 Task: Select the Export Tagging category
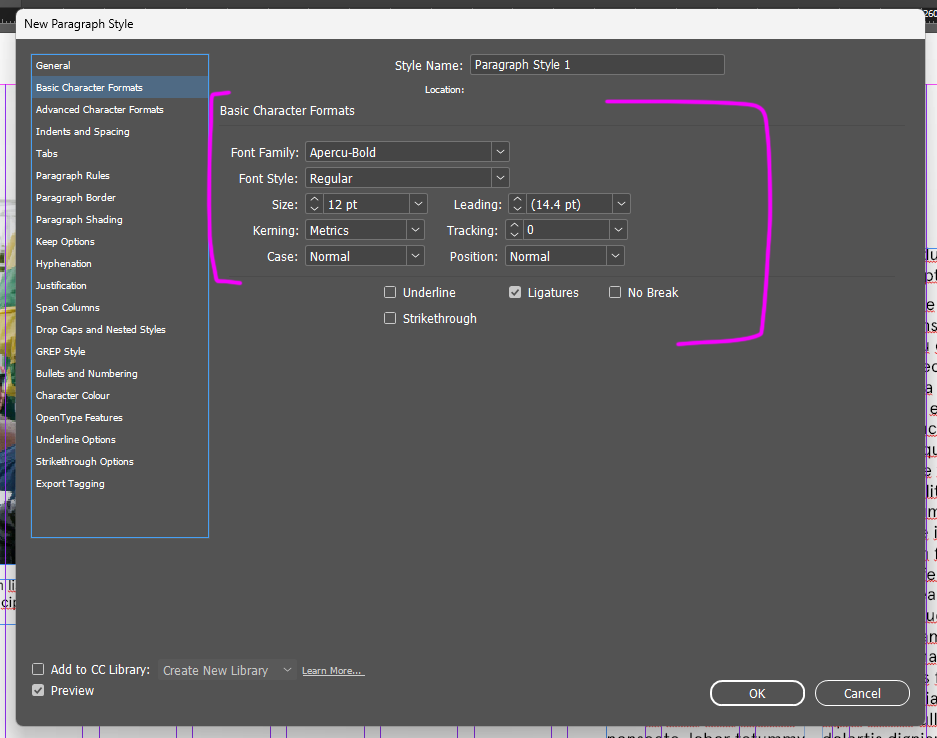pos(69,483)
